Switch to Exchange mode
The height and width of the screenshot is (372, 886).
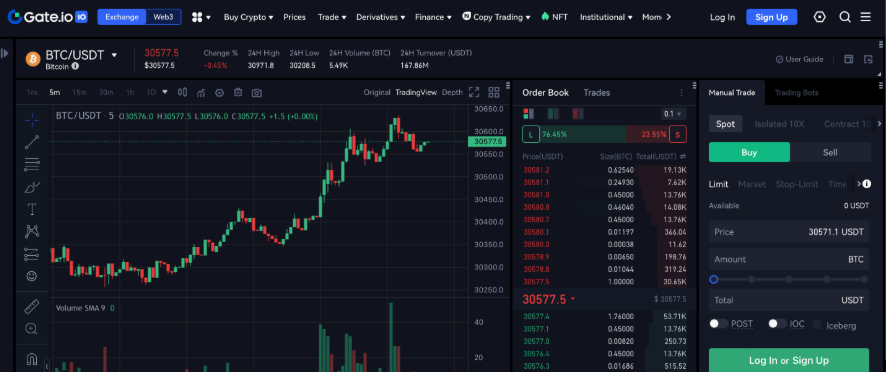click(x=122, y=17)
